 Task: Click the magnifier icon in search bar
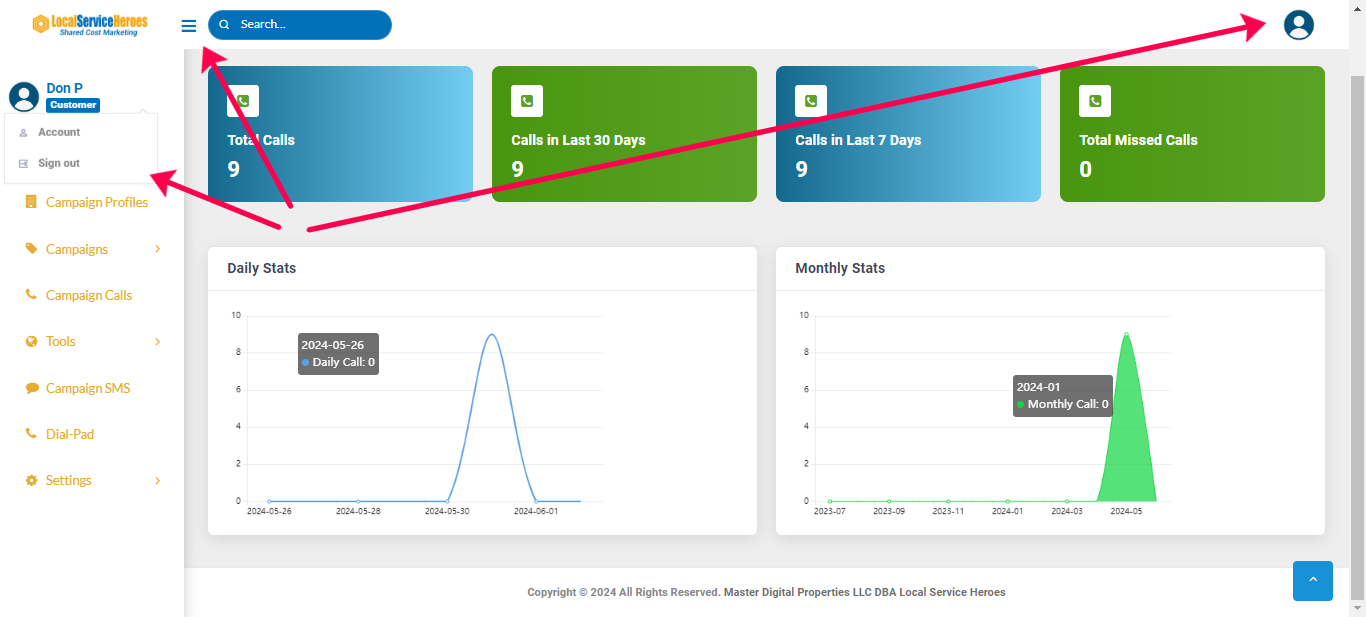(x=224, y=25)
